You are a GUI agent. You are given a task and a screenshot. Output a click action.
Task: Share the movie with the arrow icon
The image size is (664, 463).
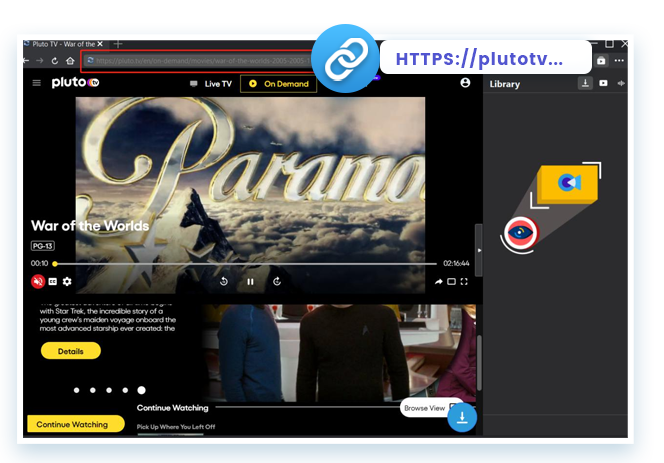click(x=439, y=282)
